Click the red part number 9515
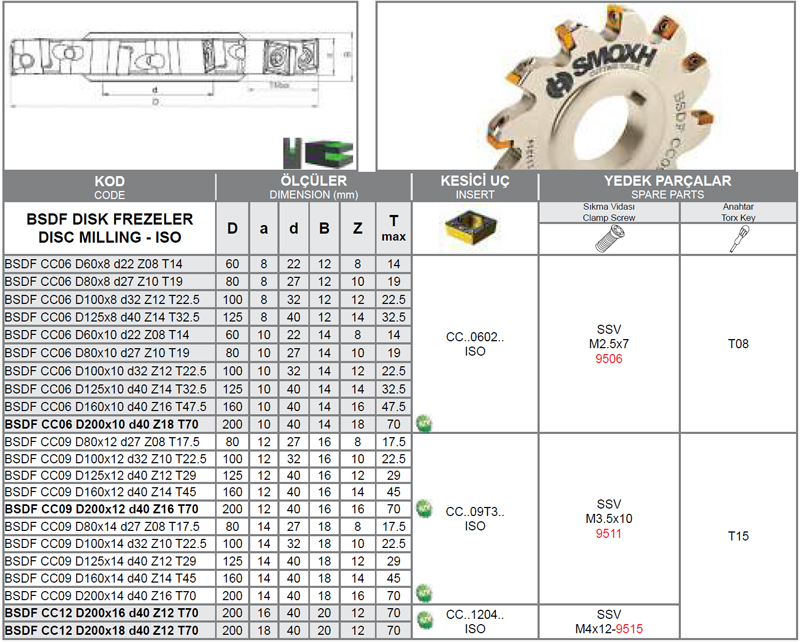 (629, 629)
